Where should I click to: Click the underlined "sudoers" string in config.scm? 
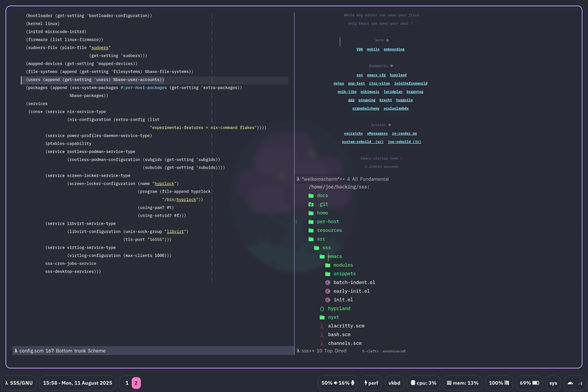pyautogui.click(x=100, y=48)
